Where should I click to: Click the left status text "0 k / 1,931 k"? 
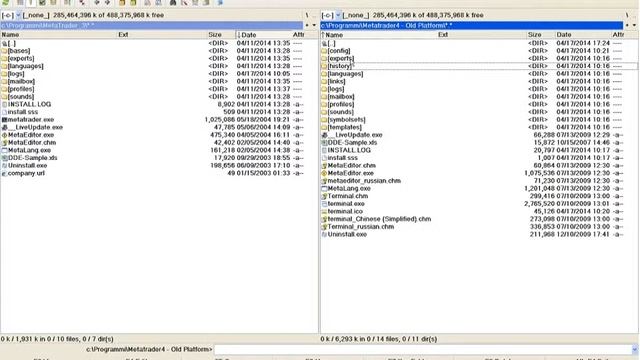[x=57, y=339]
